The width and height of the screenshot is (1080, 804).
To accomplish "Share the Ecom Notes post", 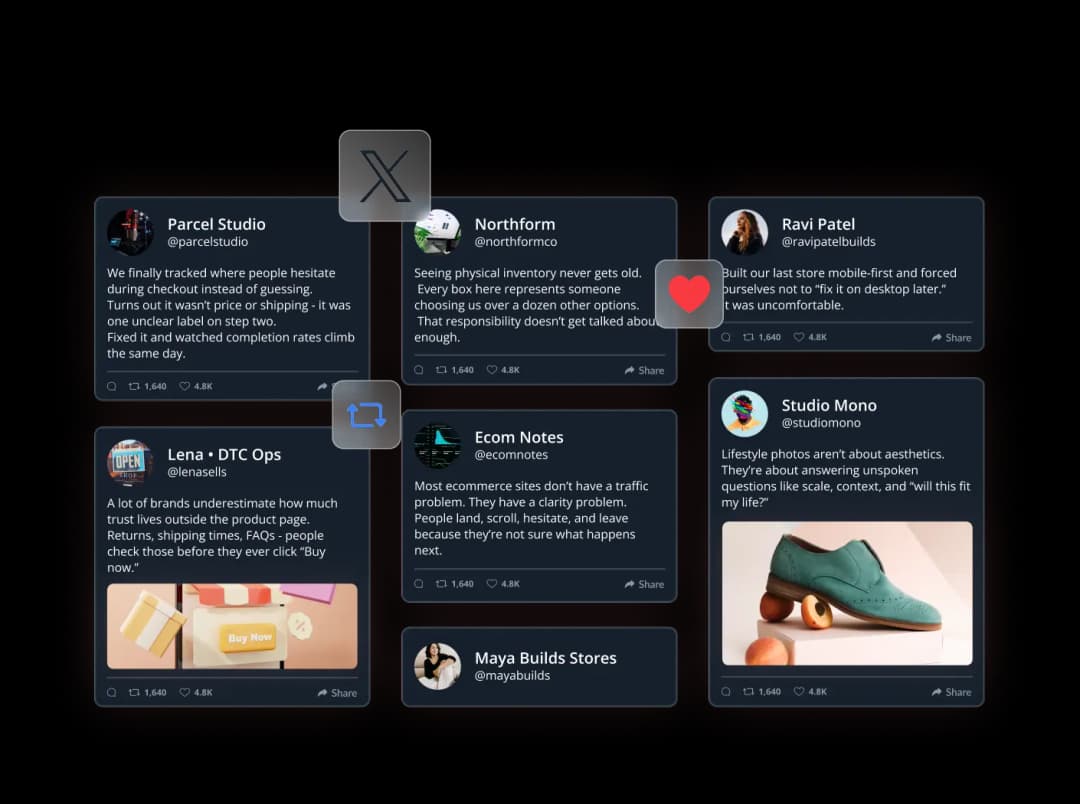I will click(644, 584).
